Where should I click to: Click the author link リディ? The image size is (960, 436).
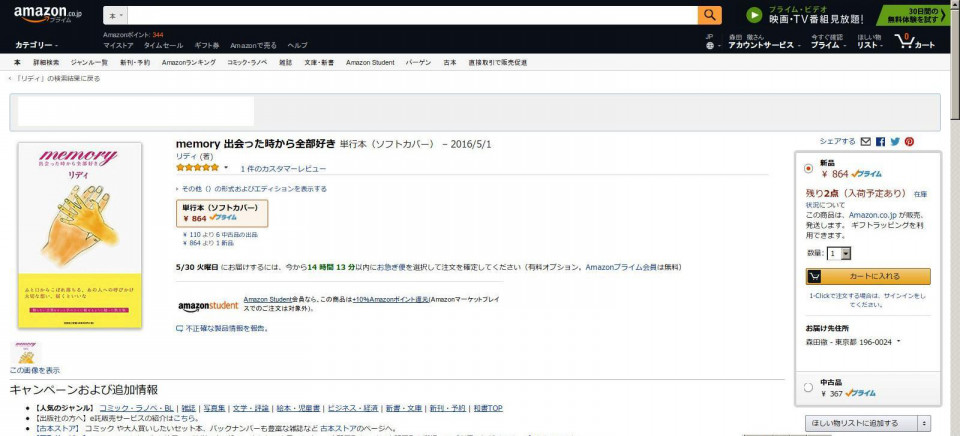[184, 157]
